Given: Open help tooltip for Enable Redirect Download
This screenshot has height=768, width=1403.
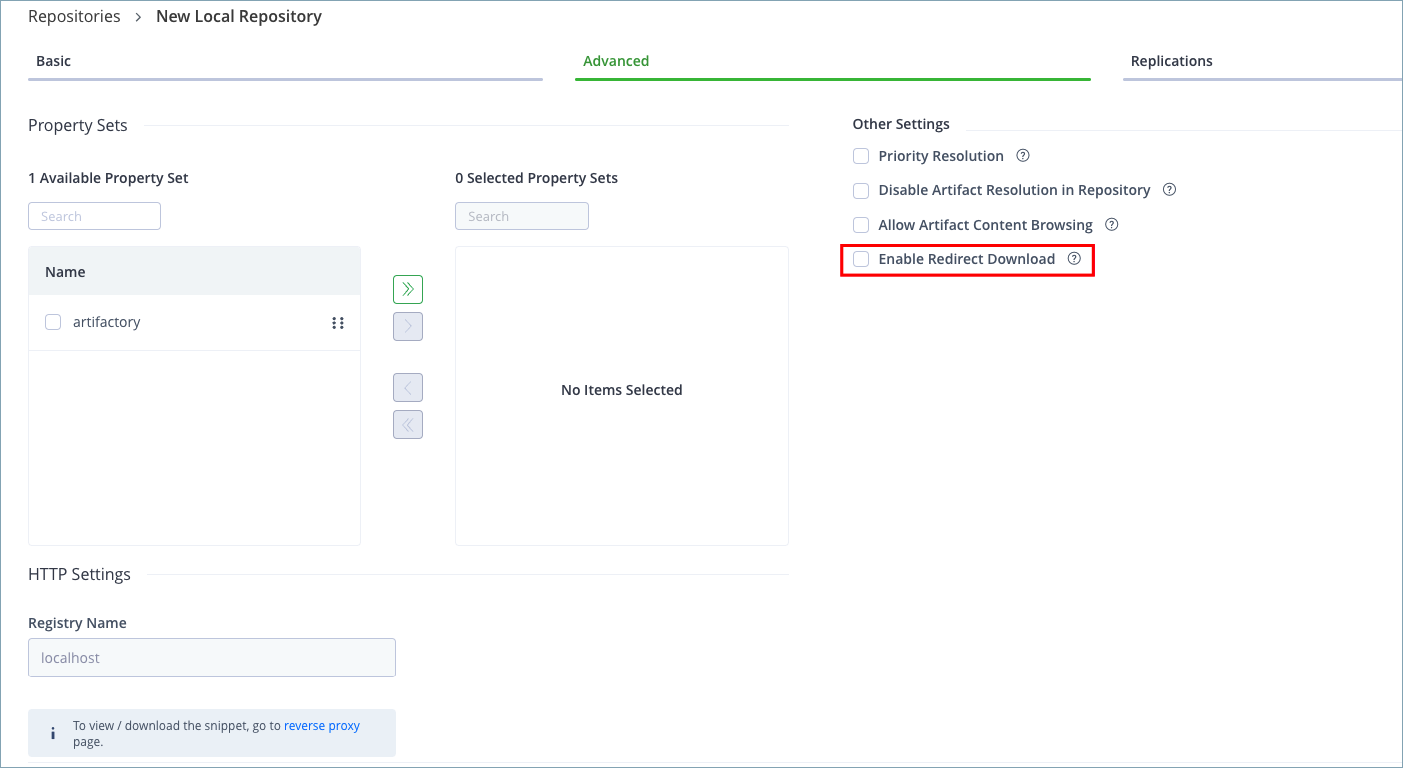Looking at the screenshot, I should pyautogui.click(x=1074, y=258).
